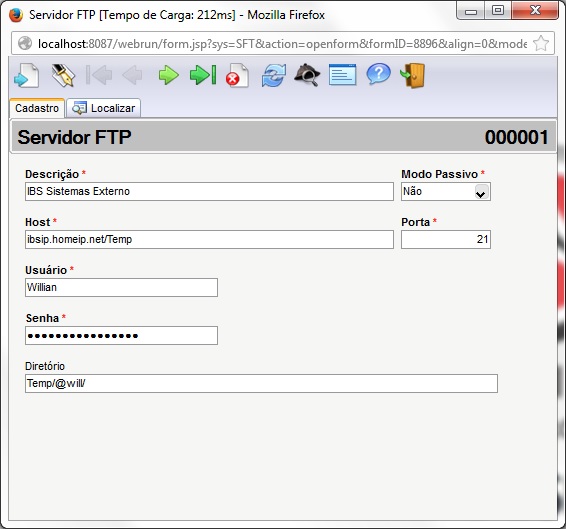Open the detective hat search icon

307,75
